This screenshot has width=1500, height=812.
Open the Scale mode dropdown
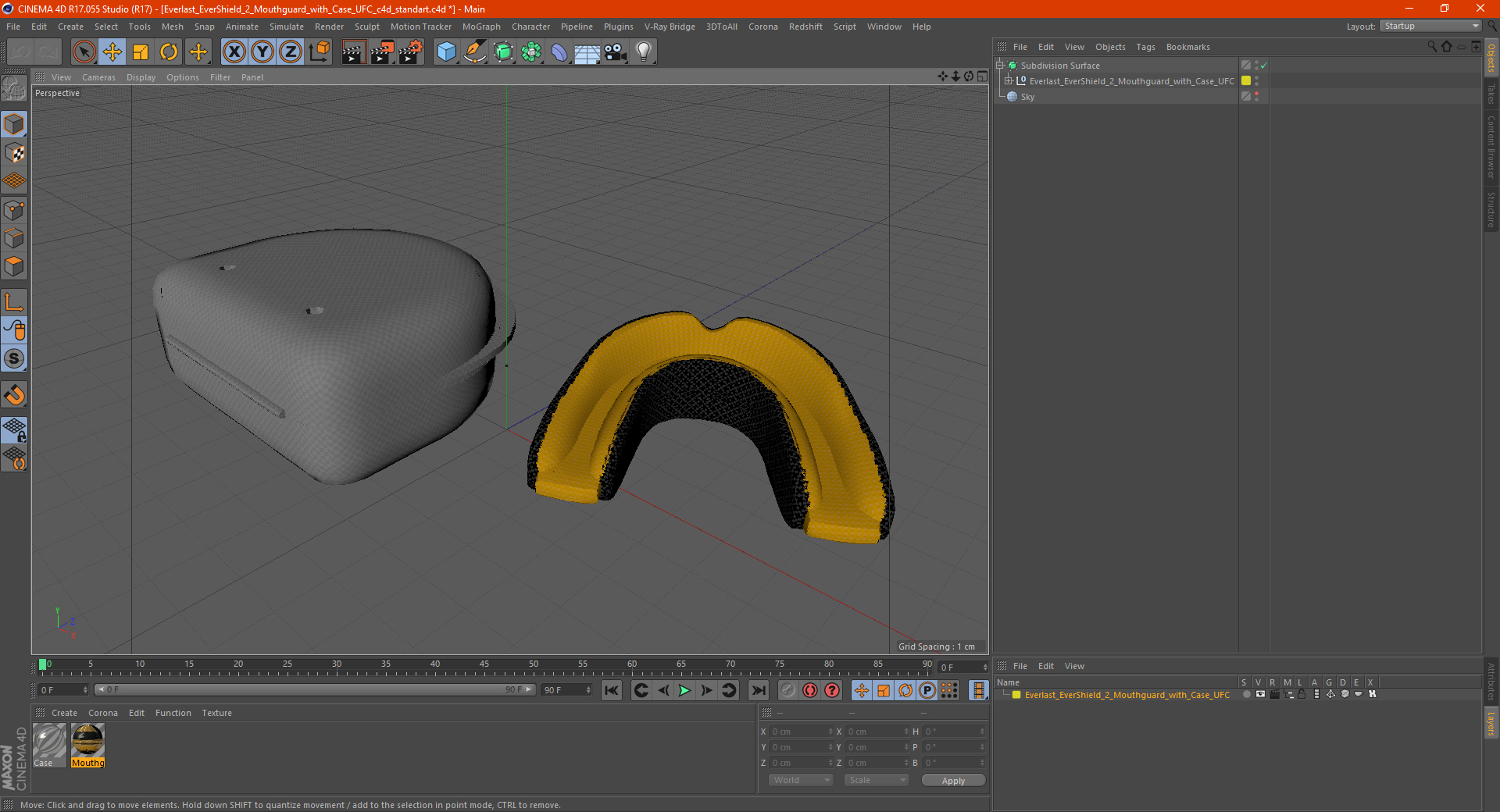tap(877, 780)
